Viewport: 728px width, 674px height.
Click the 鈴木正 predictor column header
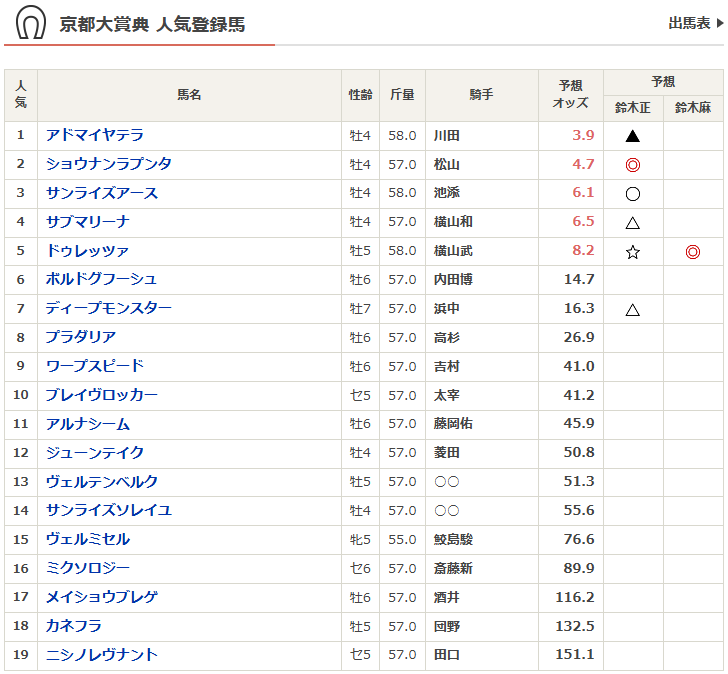pos(632,108)
